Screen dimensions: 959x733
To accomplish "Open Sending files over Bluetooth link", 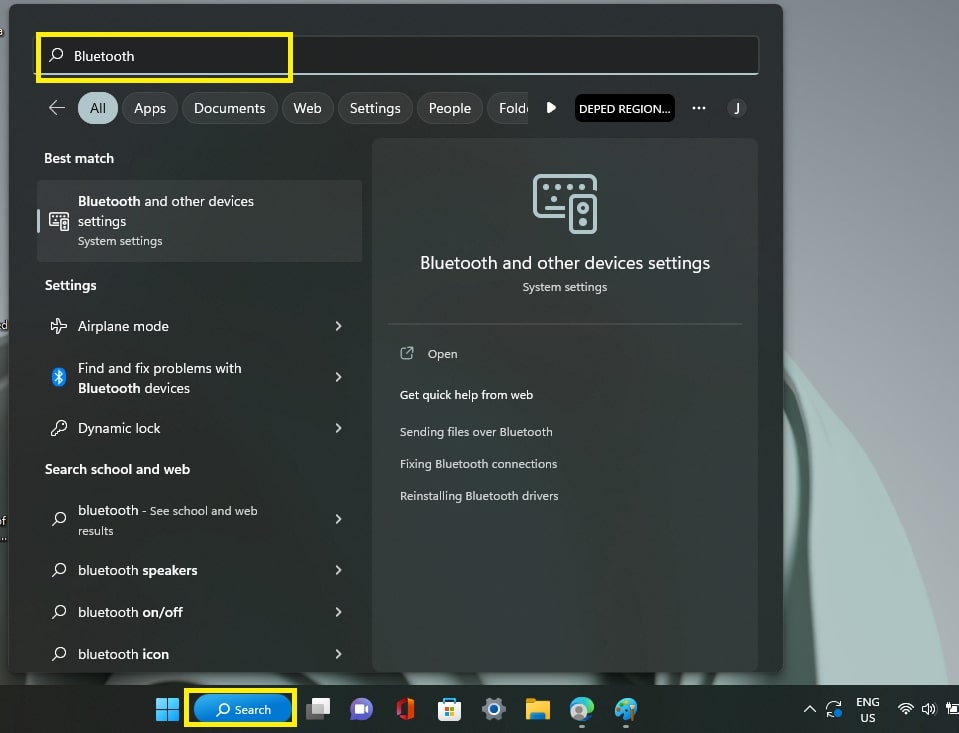I will point(476,432).
